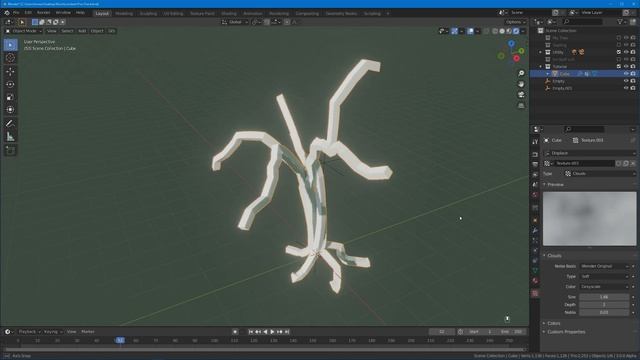Open the Displace modifier selector dropdown
The image size is (640, 360).
tap(590, 153)
